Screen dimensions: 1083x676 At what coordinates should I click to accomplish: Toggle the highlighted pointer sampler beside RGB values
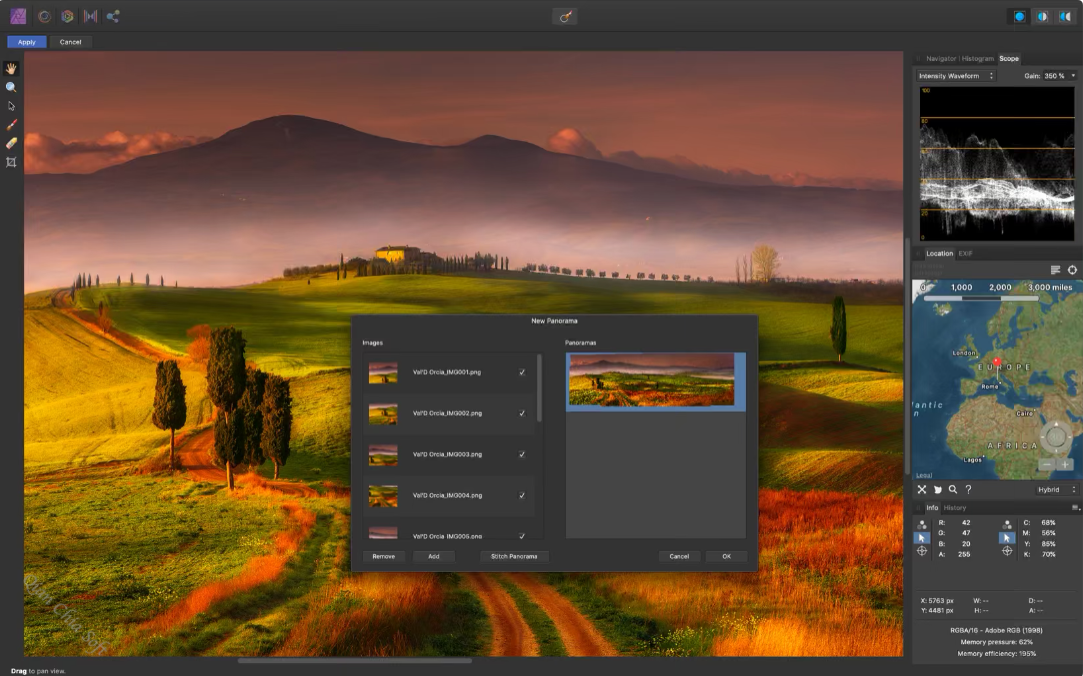point(921,537)
